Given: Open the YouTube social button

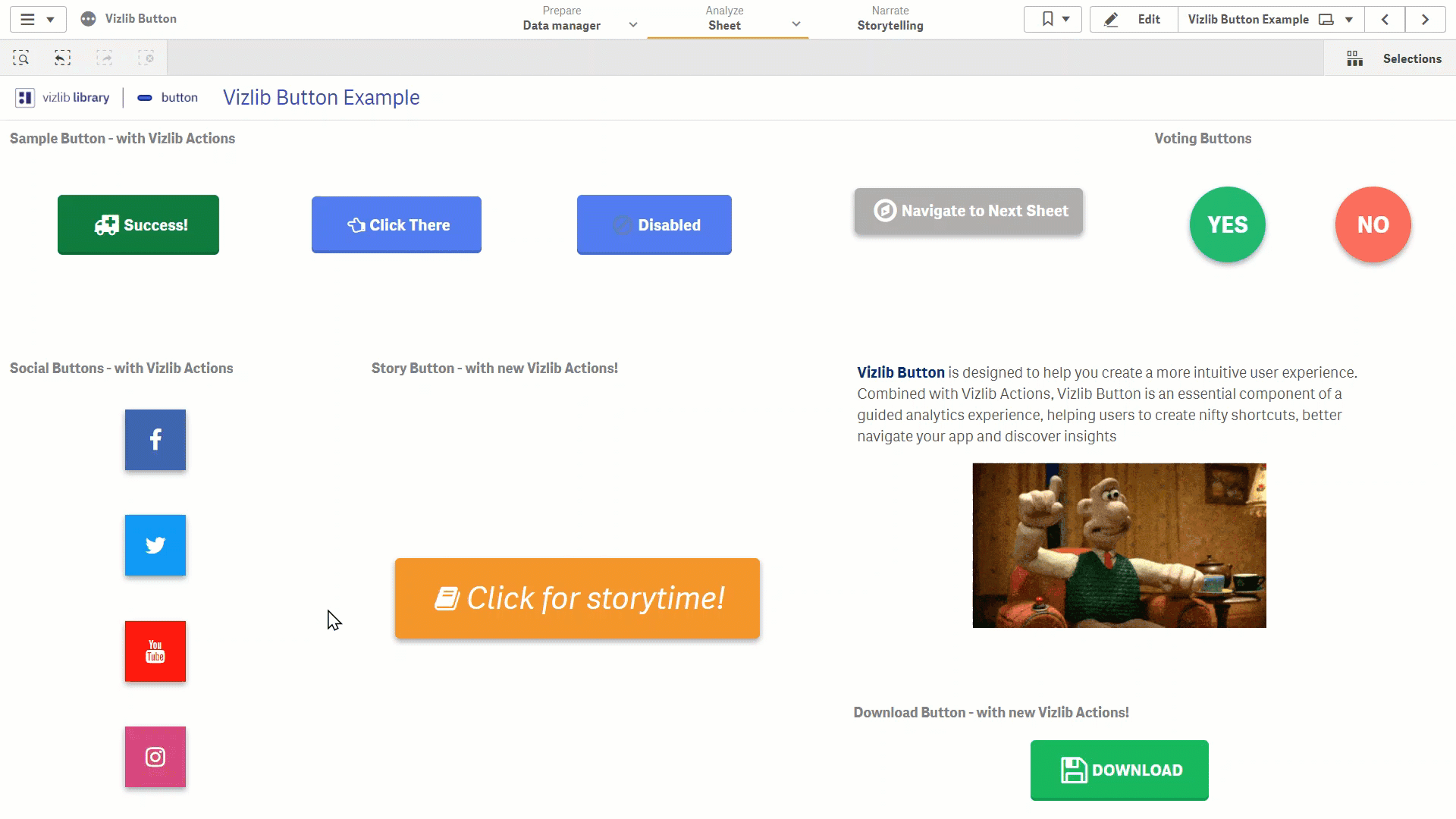Looking at the screenshot, I should (155, 651).
